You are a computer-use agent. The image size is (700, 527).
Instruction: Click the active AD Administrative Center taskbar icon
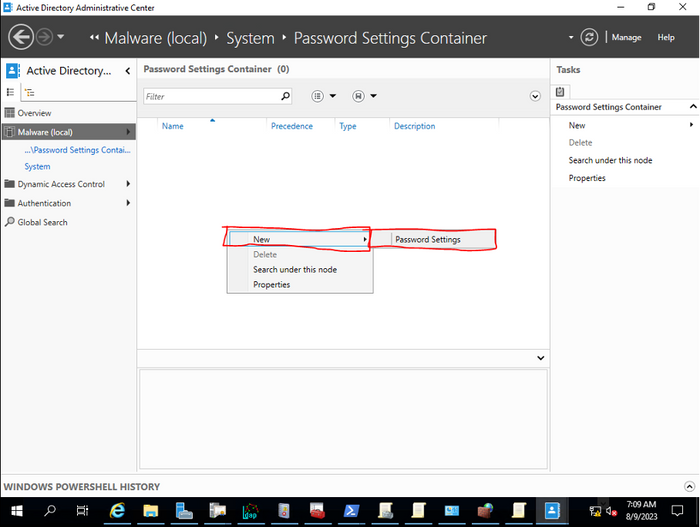tap(552, 510)
